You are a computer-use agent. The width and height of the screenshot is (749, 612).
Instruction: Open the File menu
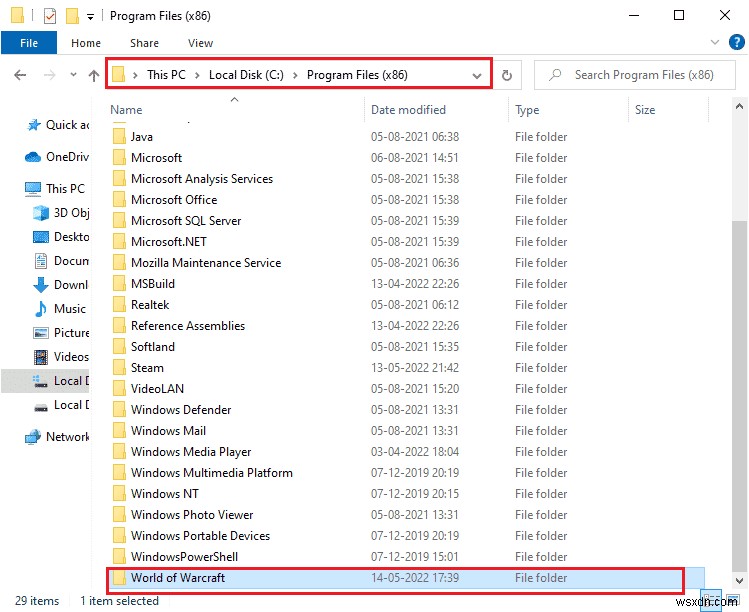[29, 43]
